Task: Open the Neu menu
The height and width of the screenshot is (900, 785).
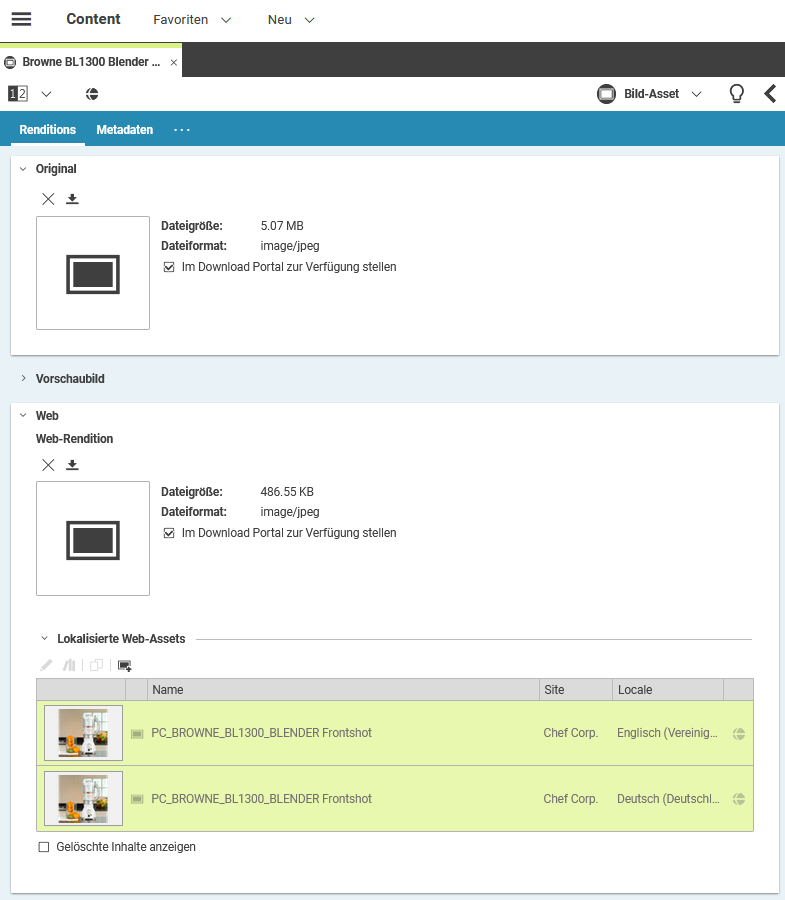Action: click(x=291, y=20)
